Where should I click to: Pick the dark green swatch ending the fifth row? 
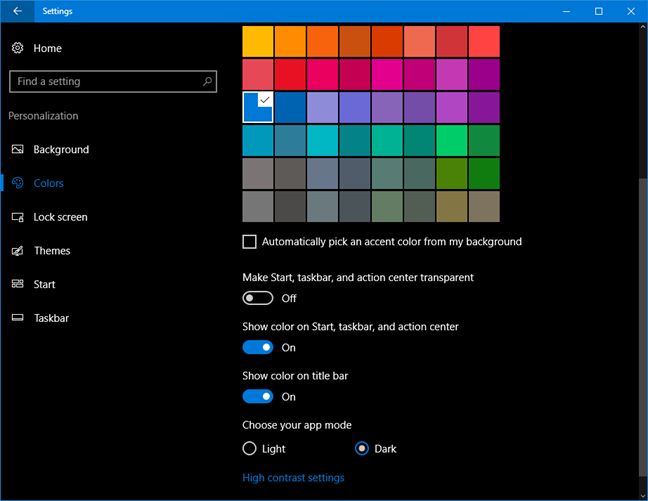click(x=484, y=174)
